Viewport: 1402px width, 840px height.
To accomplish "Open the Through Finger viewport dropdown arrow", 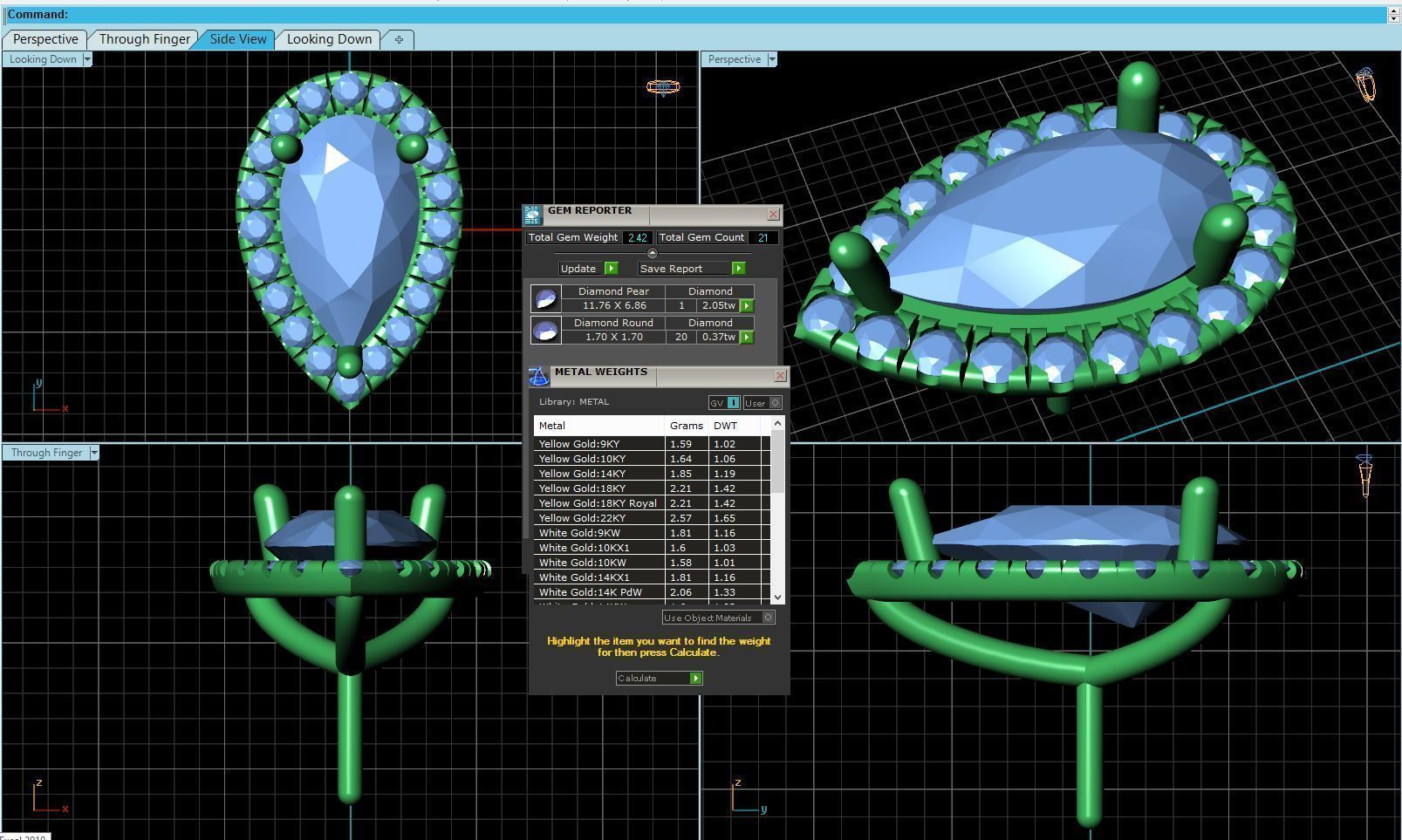I will [x=94, y=453].
